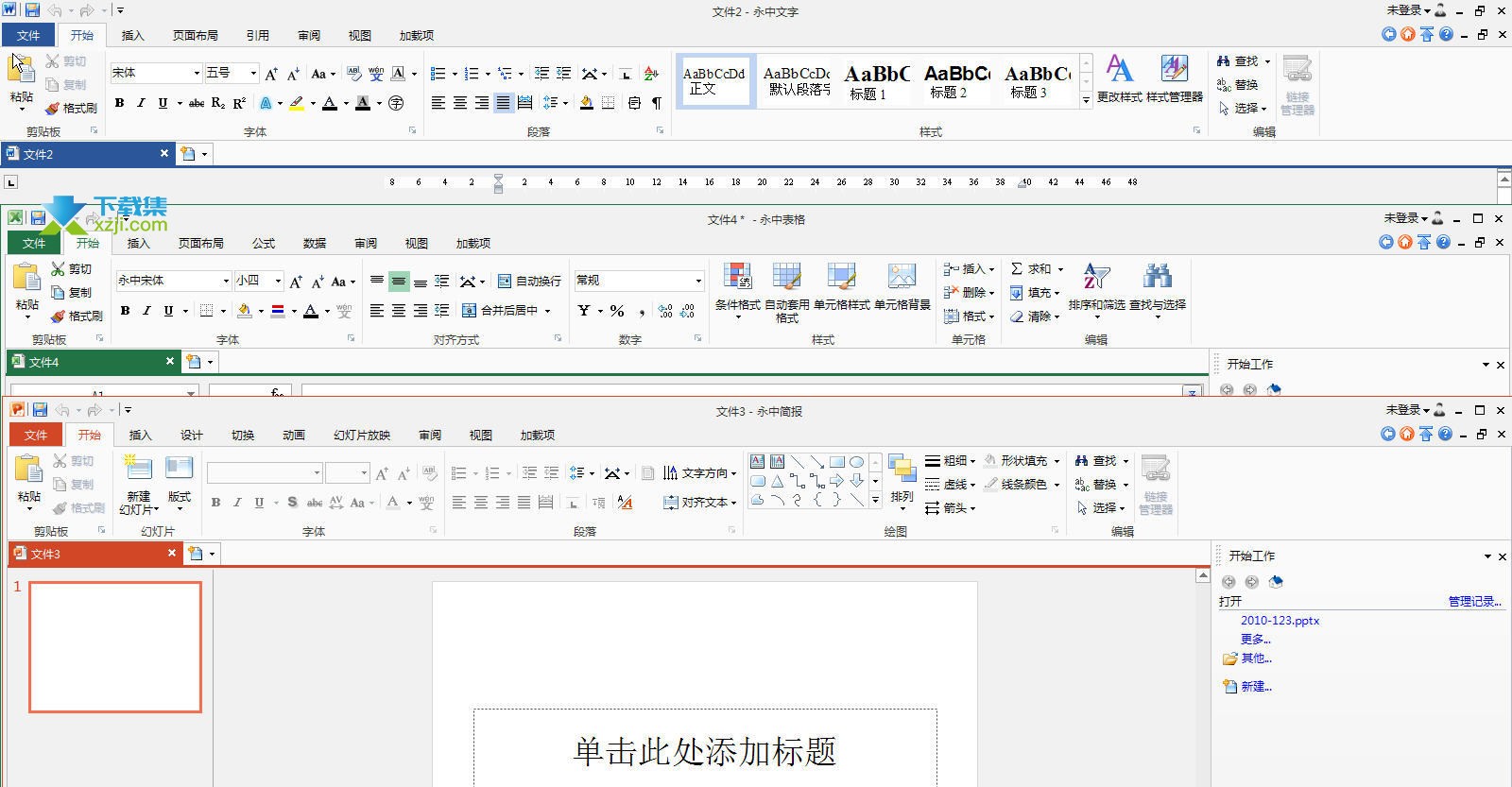
Task: Click 复制 in the spreadsheet window
Action: point(72,293)
